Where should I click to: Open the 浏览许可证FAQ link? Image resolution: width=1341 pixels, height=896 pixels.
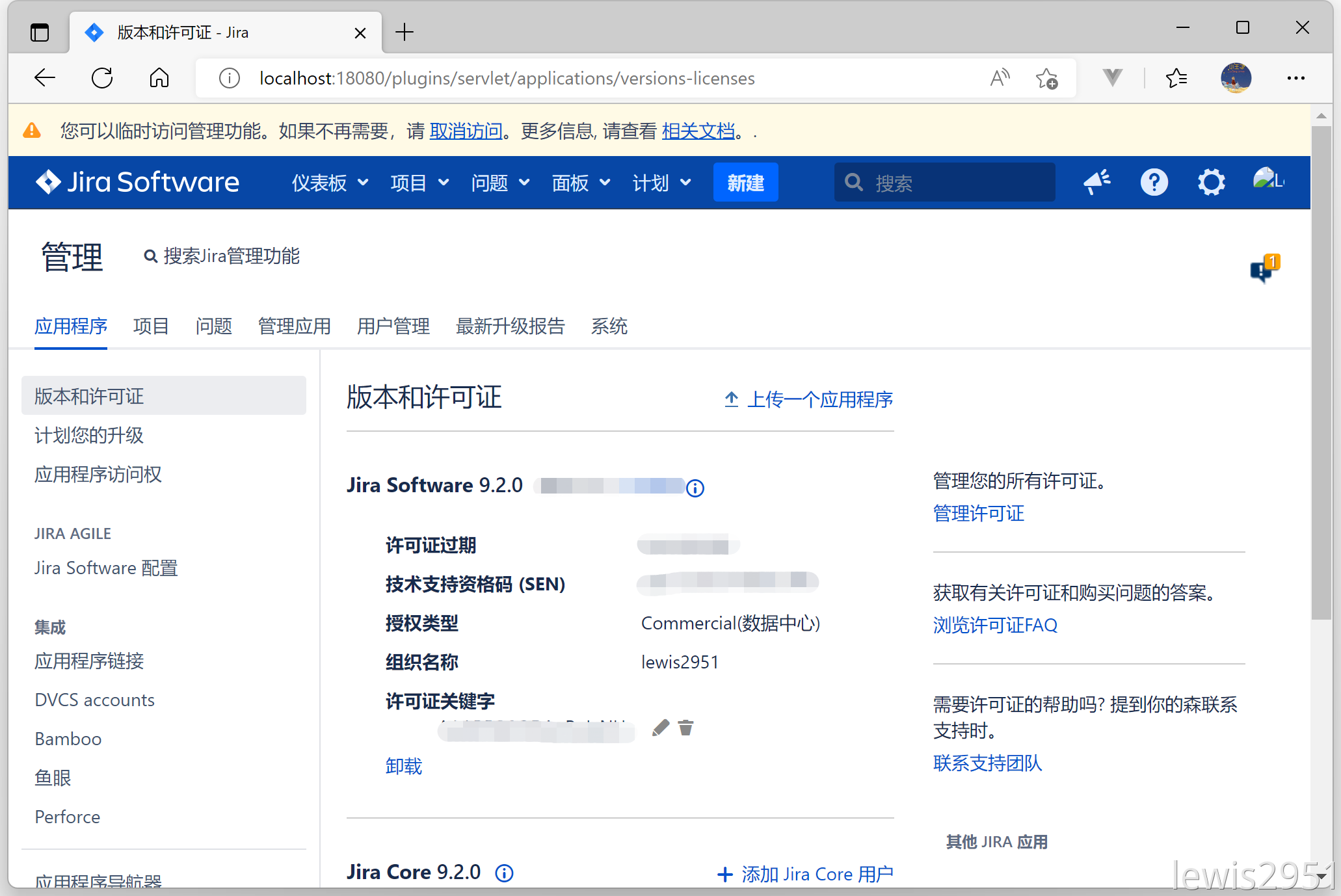[995, 625]
